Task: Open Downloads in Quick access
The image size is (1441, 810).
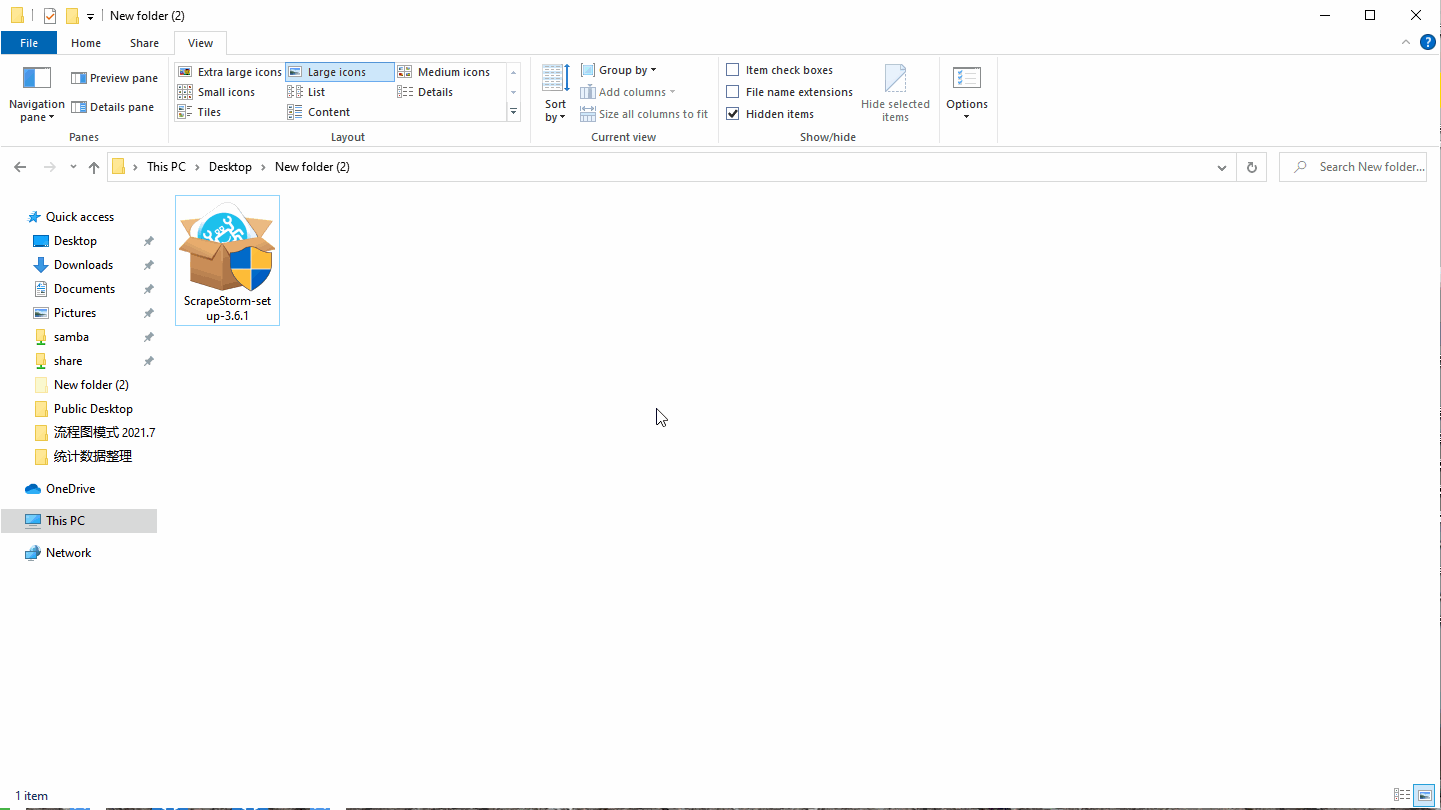Action: pos(83,265)
